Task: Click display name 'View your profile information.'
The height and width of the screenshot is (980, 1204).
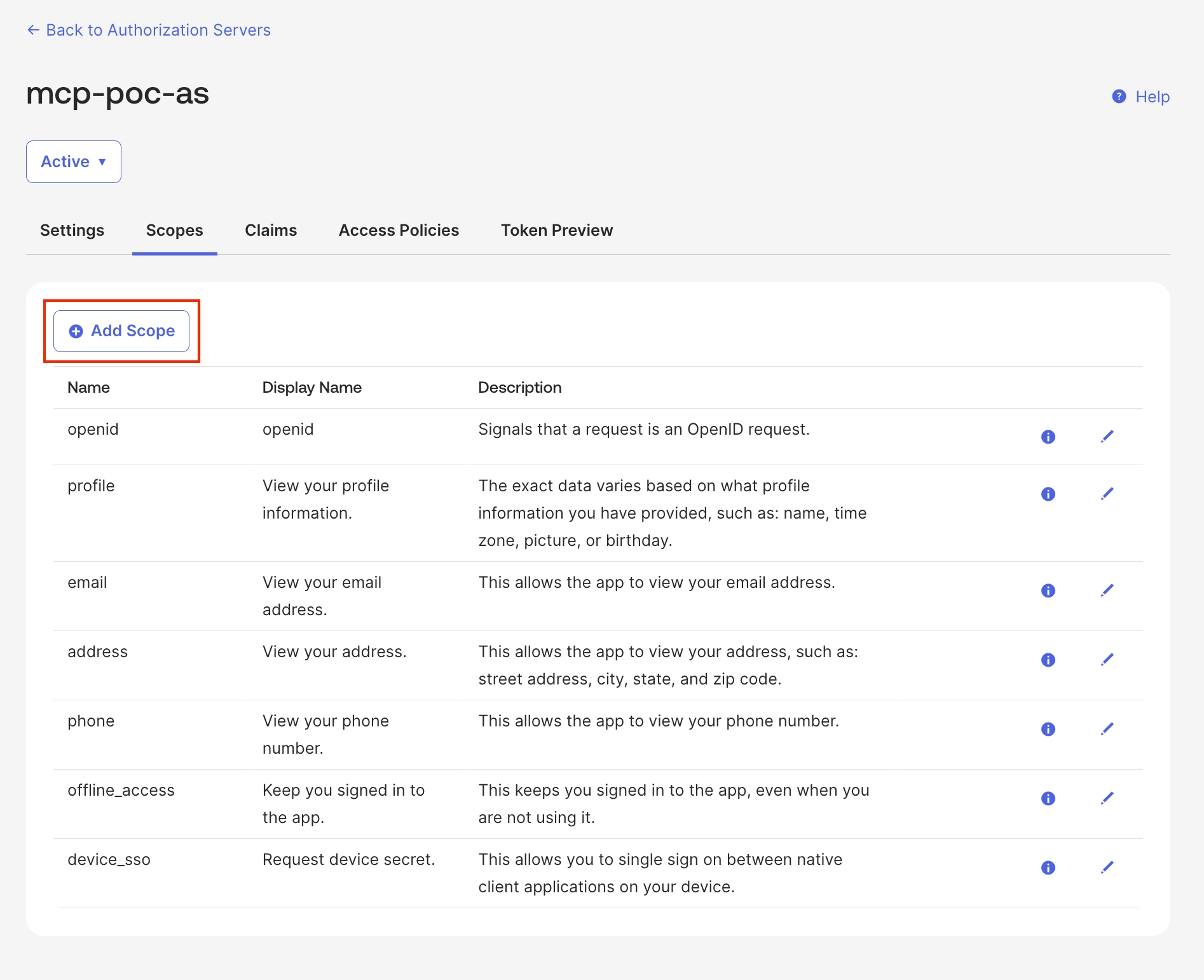Action: [x=325, y=500]
